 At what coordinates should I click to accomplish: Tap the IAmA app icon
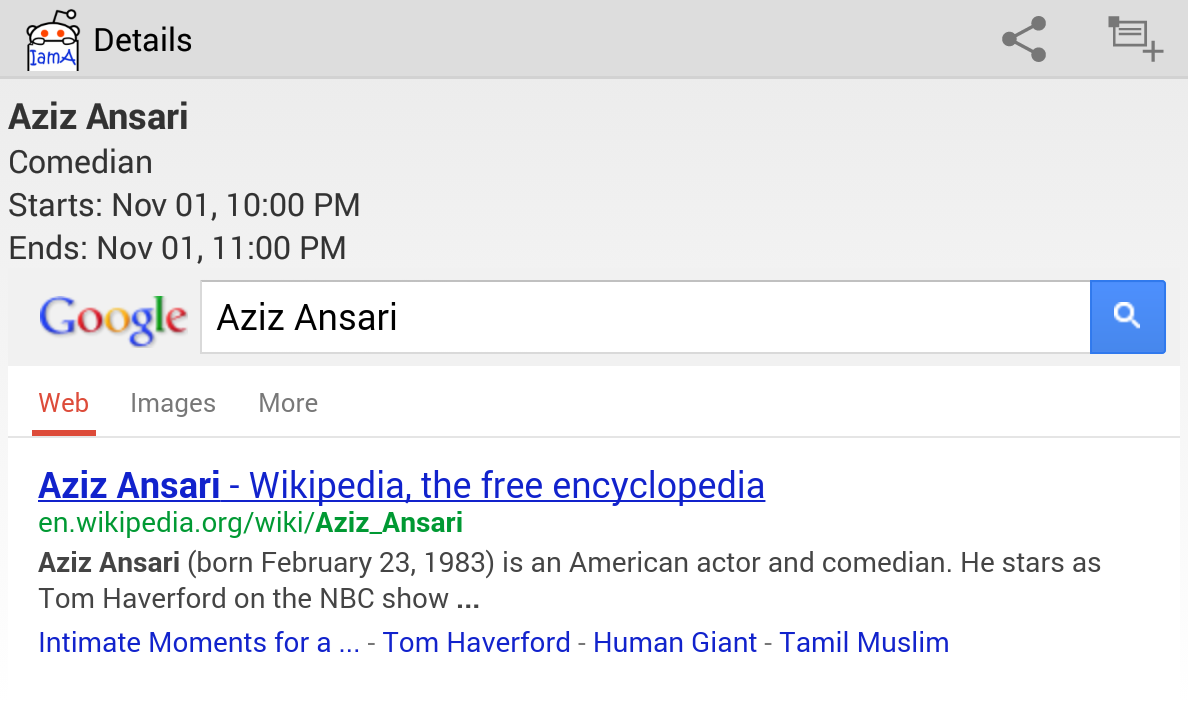coord(53,40)
